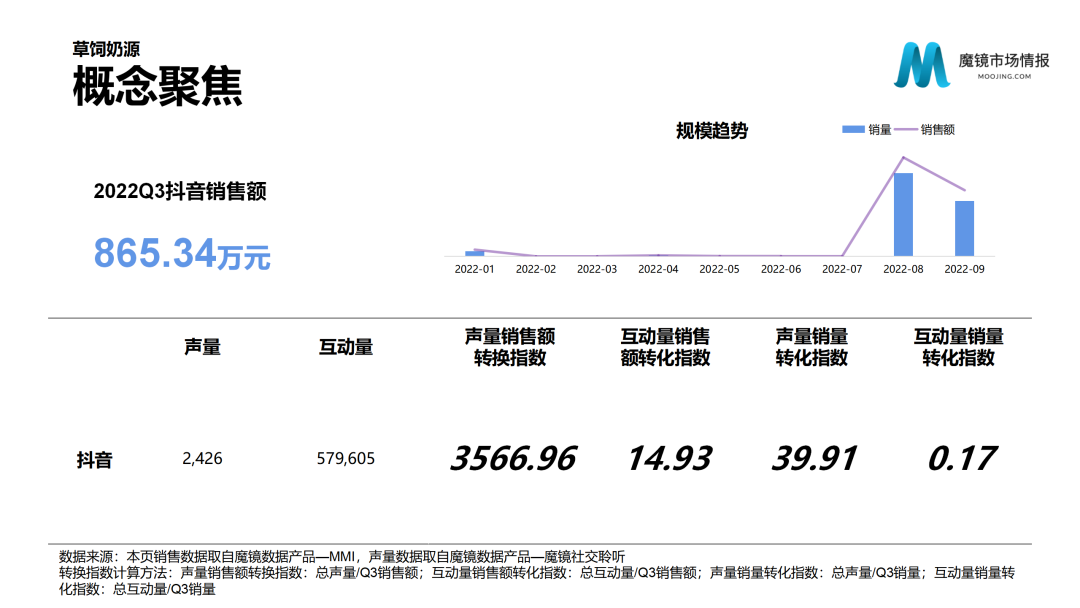Viewport: 1080px width, 608px height.
Task: Select the 概念聚焦 title
Action: tap(158, 87)
